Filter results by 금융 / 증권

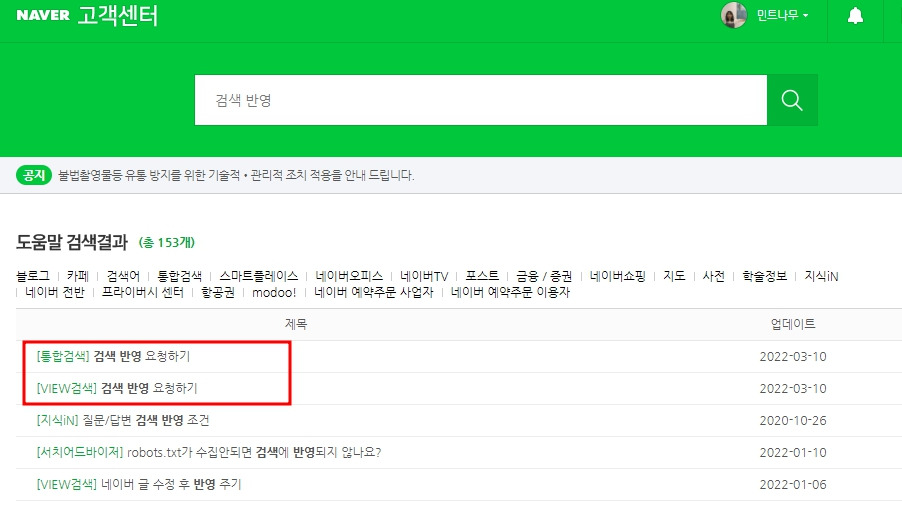pyautogui.click(x=544, y=276)
